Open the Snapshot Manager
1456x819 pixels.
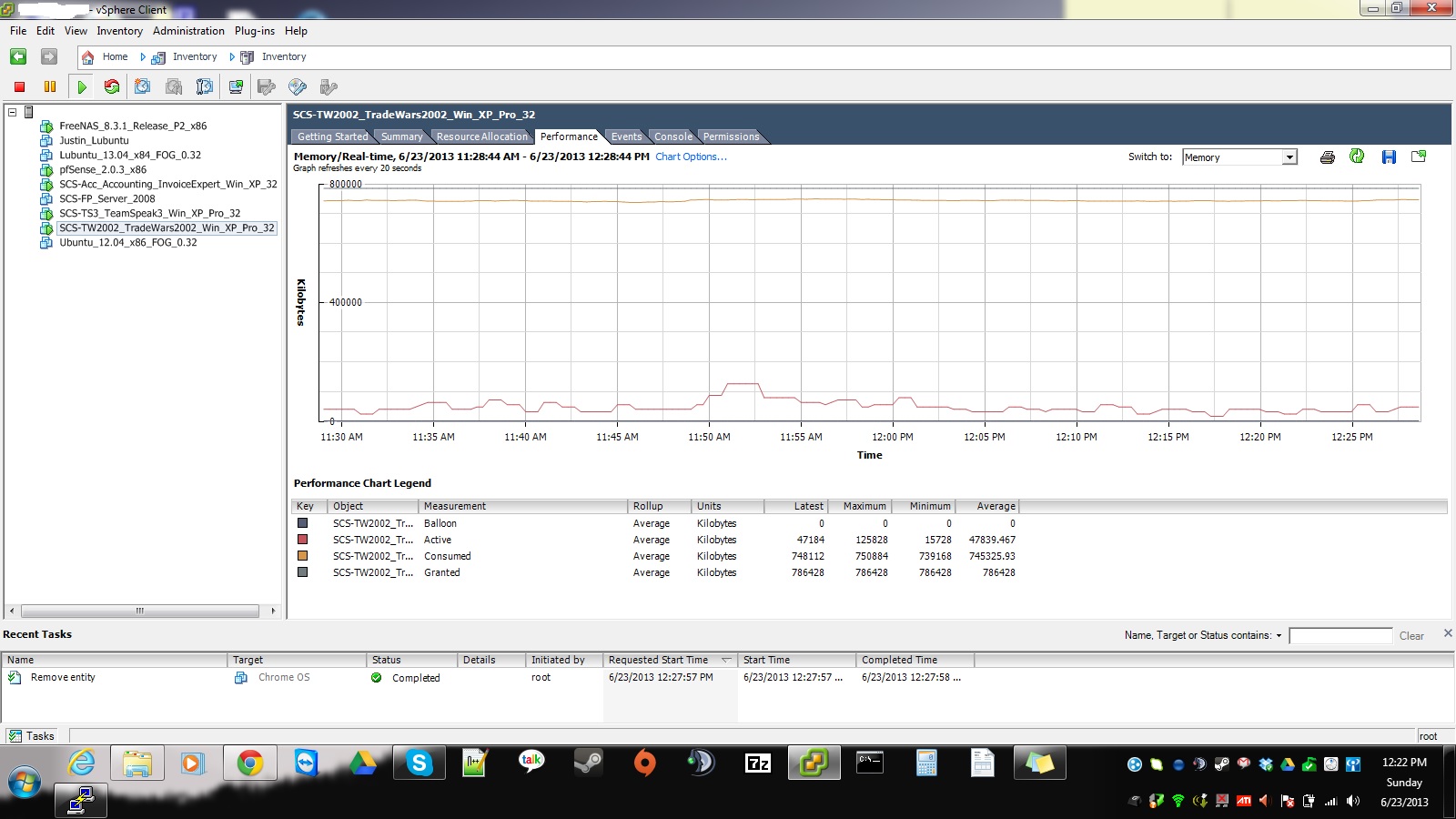click(203, 86)
